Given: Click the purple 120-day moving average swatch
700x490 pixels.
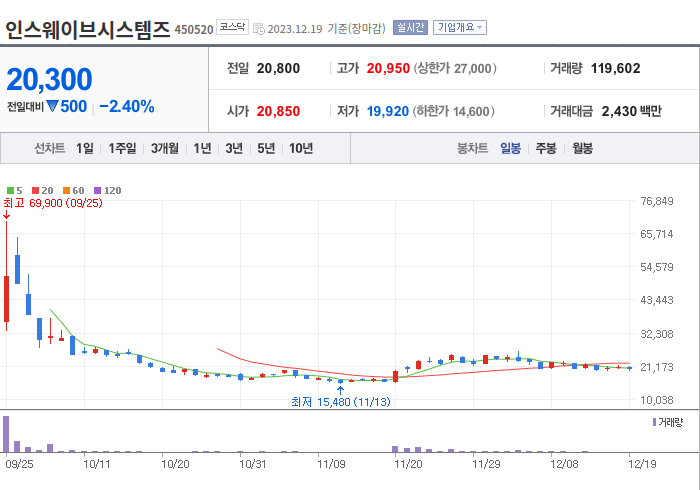Looking at the screenshot, I should coord(97,191).
